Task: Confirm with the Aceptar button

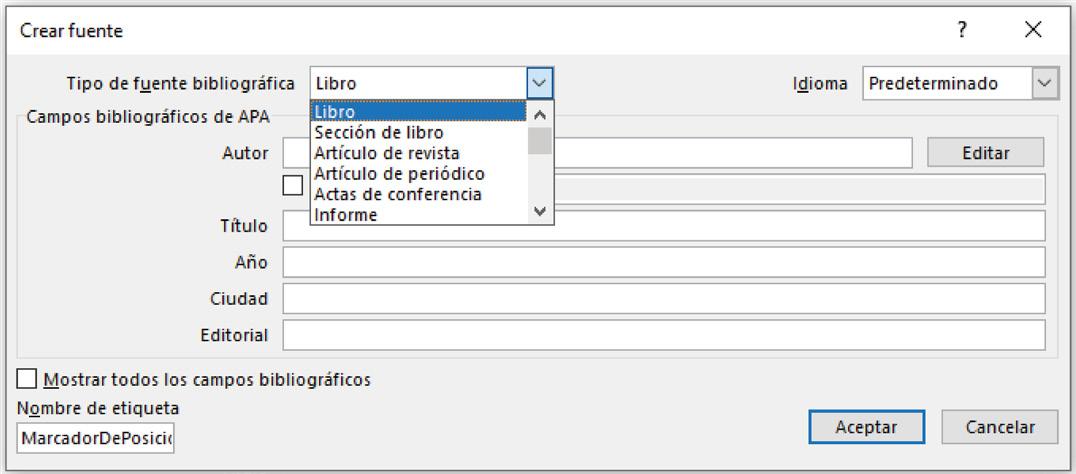Action: coord(866,427)
